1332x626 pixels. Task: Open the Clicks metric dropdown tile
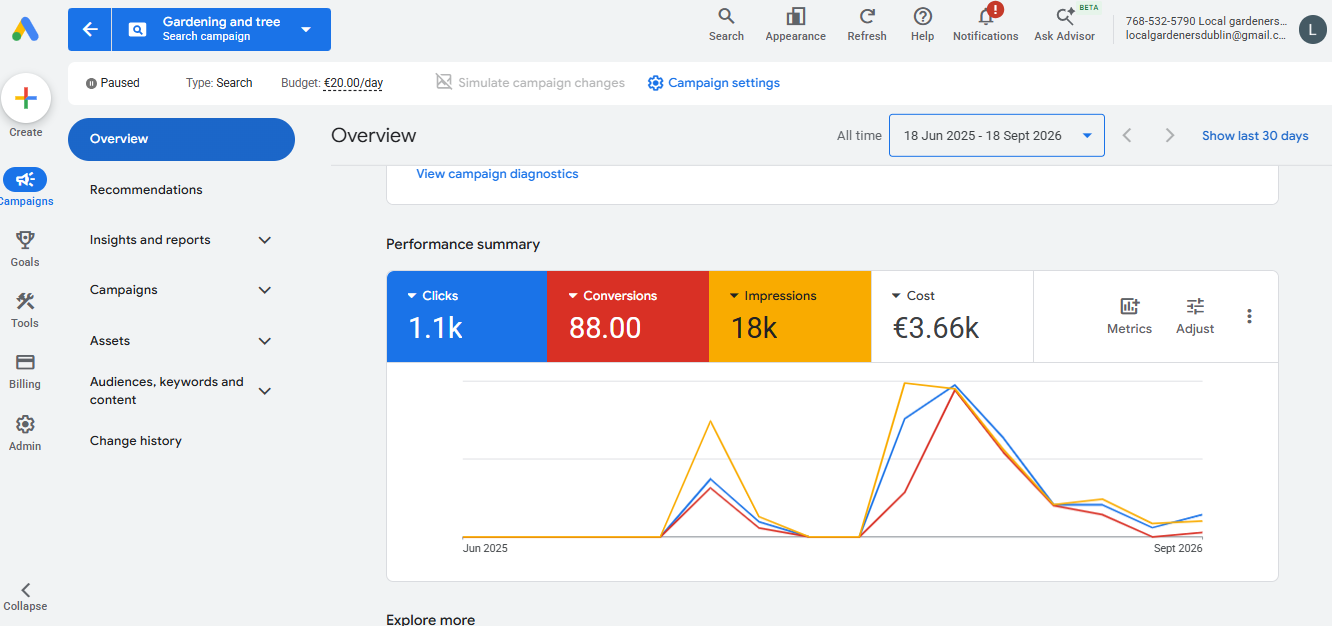click(x=467, y=316)
